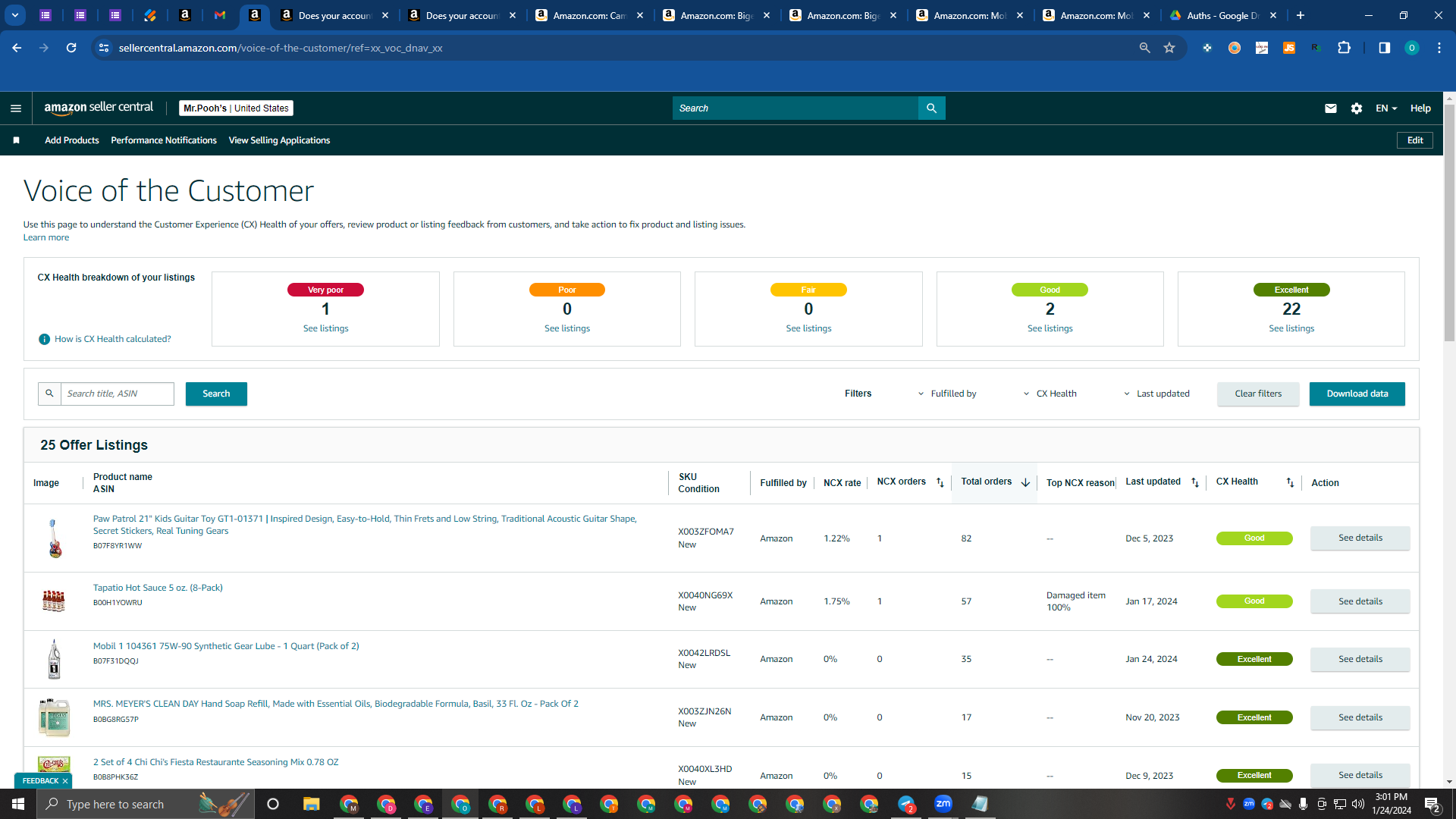This screenshot has width=1456, height=819.
Task: See listings under Very poor
Action: pyautogui.click(x=326, y=328)
